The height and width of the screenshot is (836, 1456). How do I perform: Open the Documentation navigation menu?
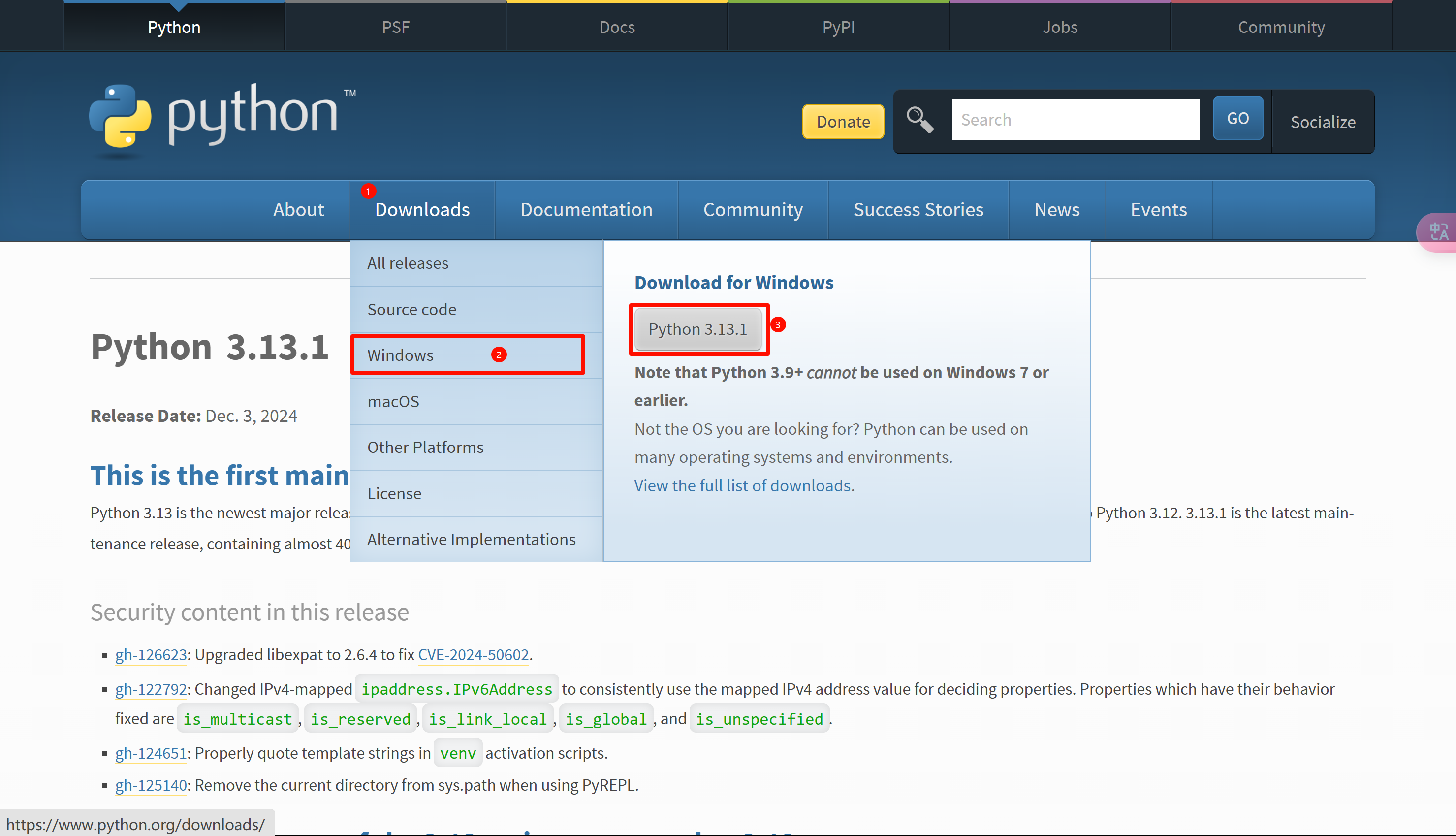(586, 210)
